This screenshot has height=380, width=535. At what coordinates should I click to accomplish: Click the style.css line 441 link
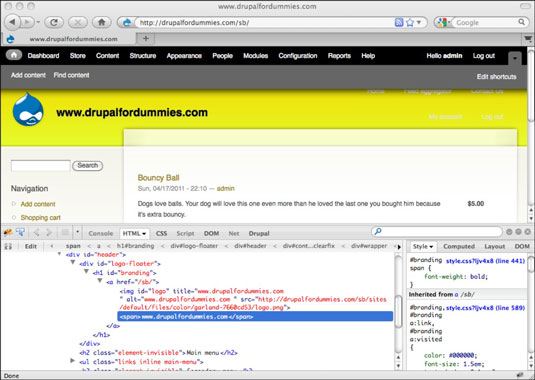pos(485,261)
